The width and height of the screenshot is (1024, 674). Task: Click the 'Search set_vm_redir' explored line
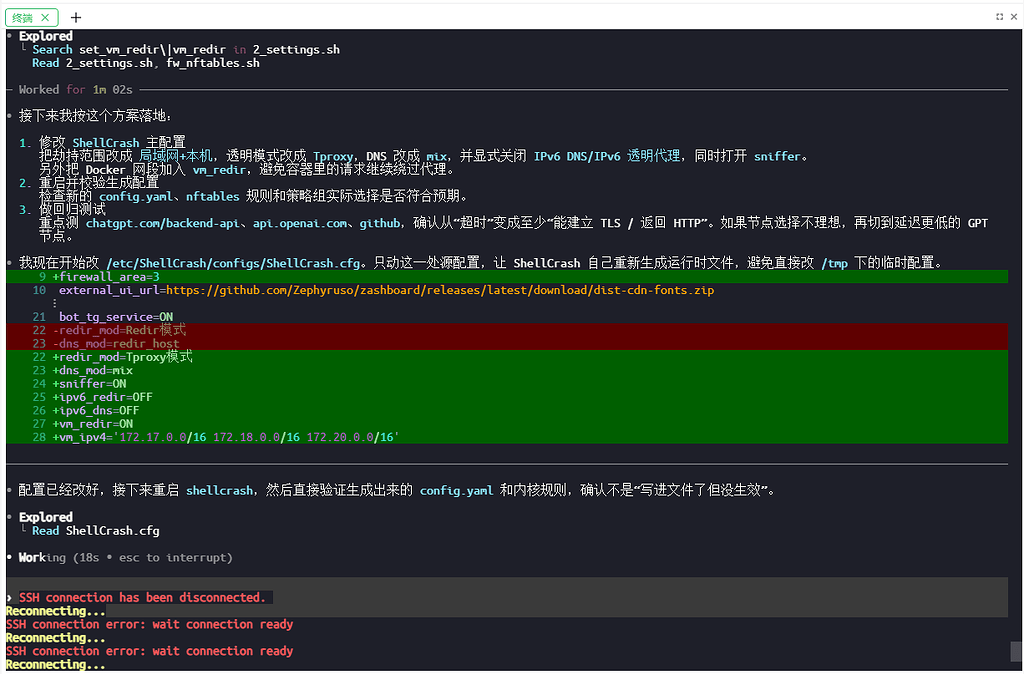185,50
